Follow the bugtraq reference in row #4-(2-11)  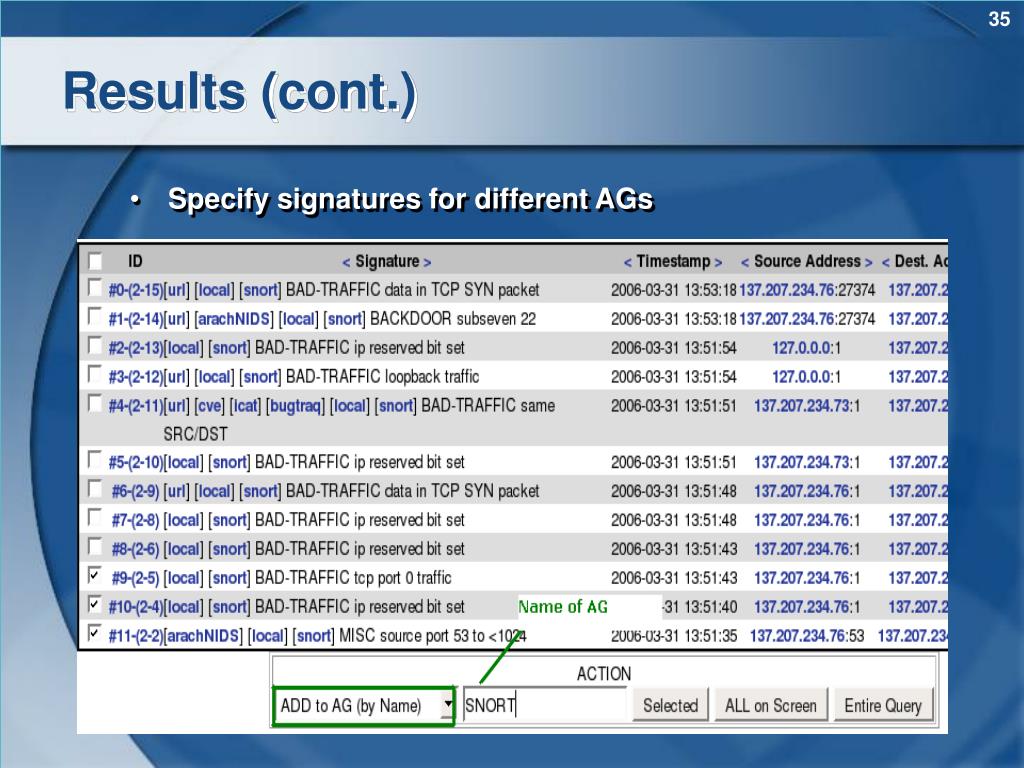(296, 406)
